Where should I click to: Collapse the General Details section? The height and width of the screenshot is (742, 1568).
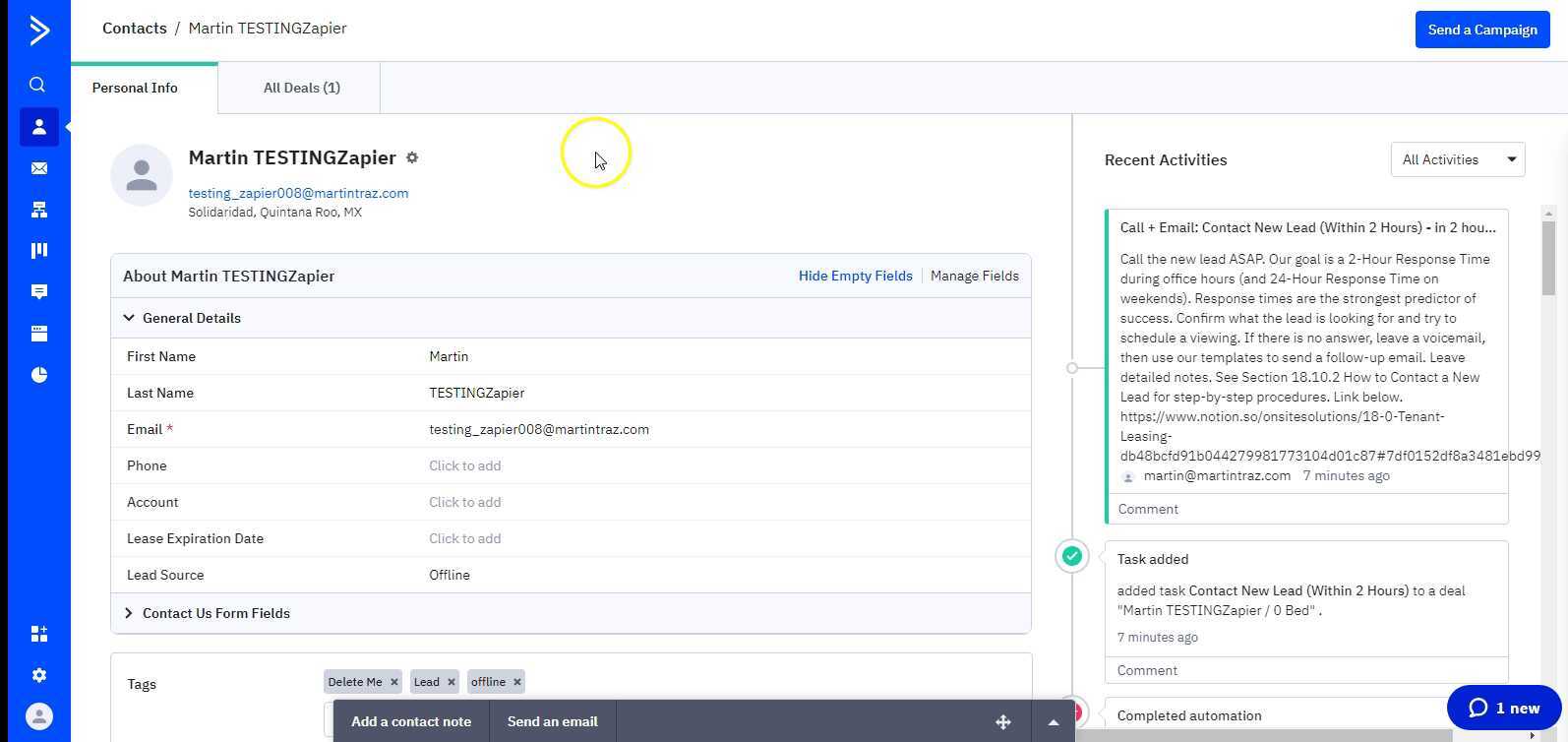click(129, 318)
